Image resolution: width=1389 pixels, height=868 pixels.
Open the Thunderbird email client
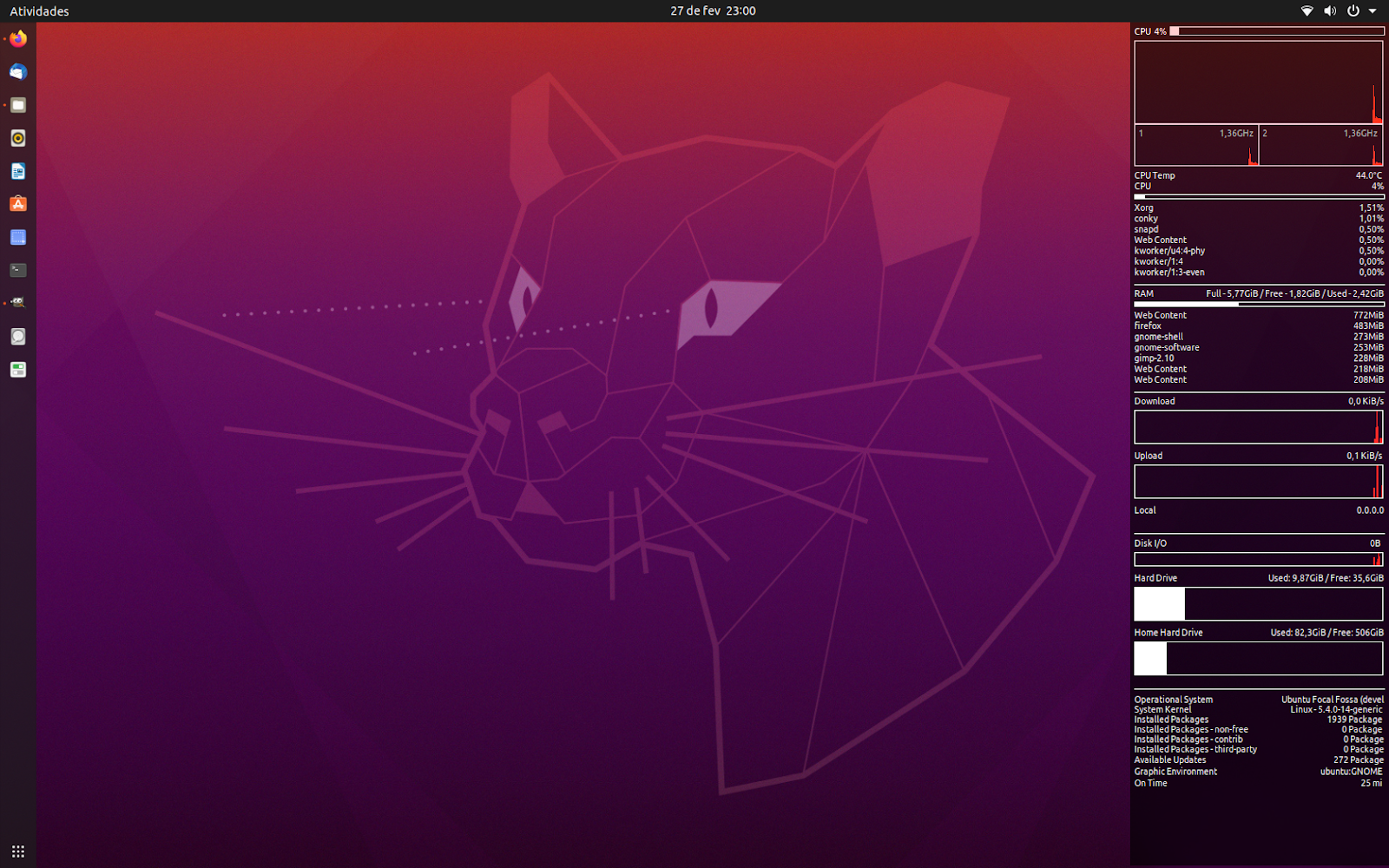click(17, 72)
